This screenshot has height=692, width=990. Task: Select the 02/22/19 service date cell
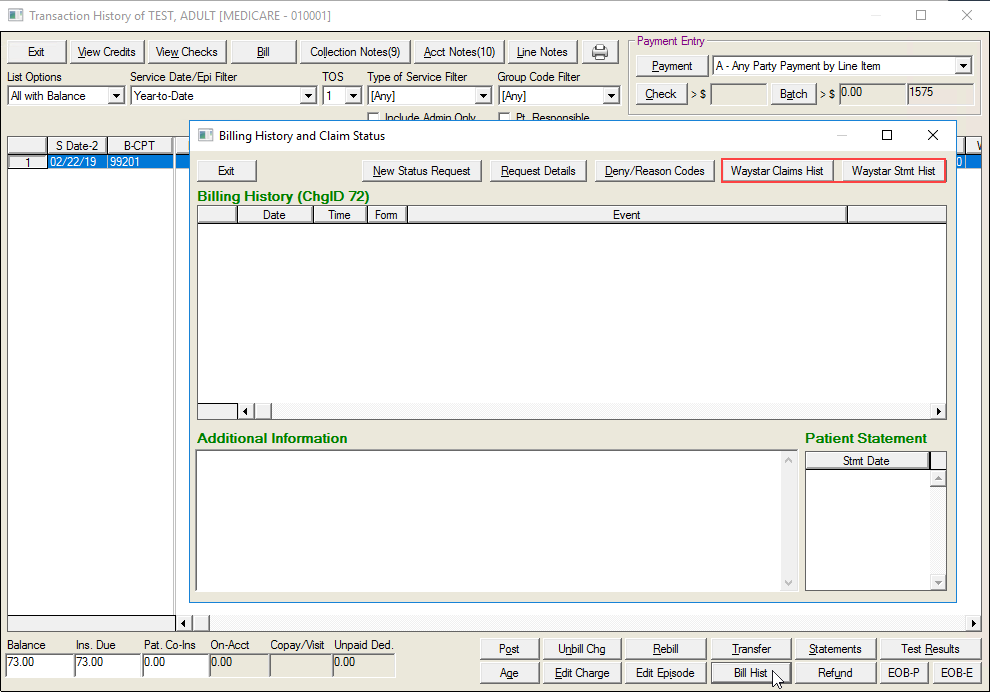(x=77, y=162)
